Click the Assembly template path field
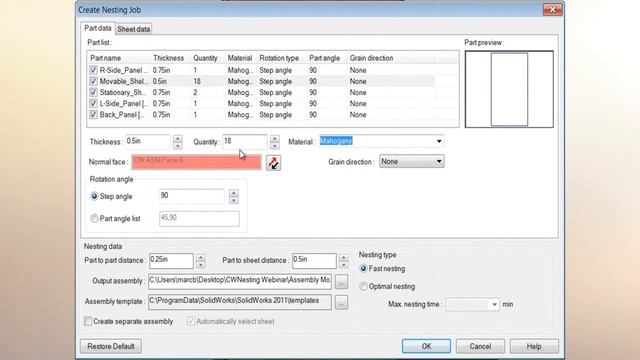The image size is (640, 360). click(240, 302)
